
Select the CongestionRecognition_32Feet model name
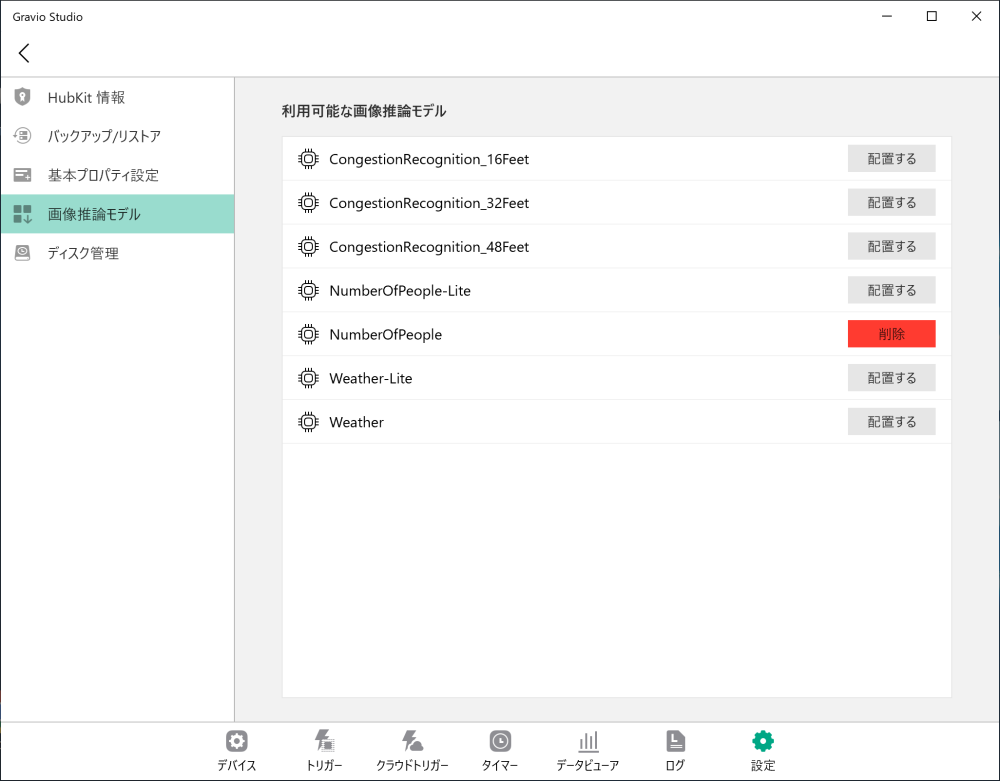(429, 203)
